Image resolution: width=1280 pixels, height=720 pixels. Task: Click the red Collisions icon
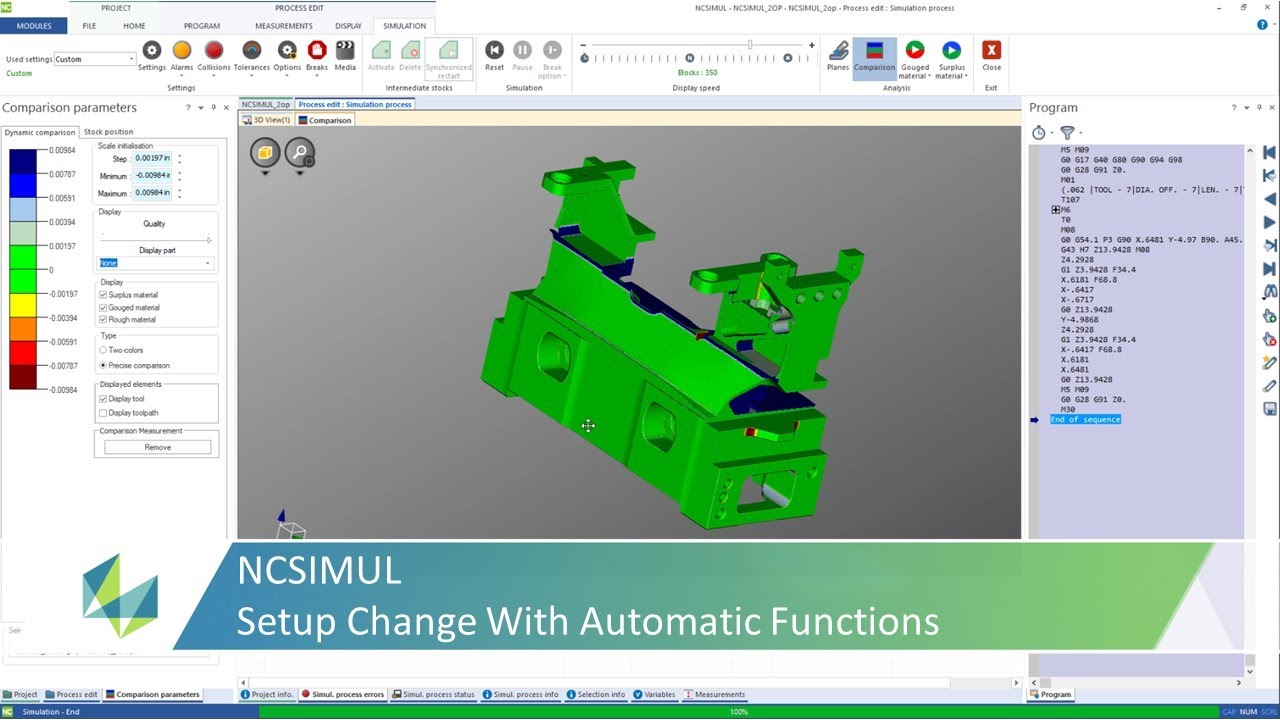[214, 50]
